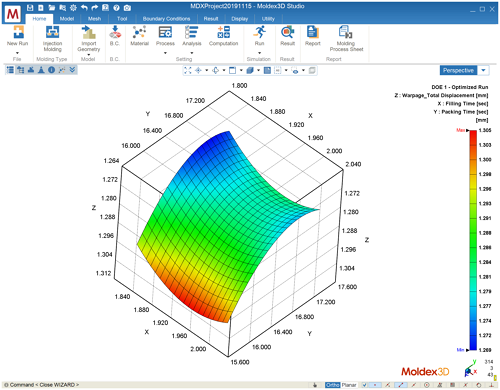The height and width of the screenshot is (390, 500).
Task: Click the Redo arrow
Action: click(95, 8)
